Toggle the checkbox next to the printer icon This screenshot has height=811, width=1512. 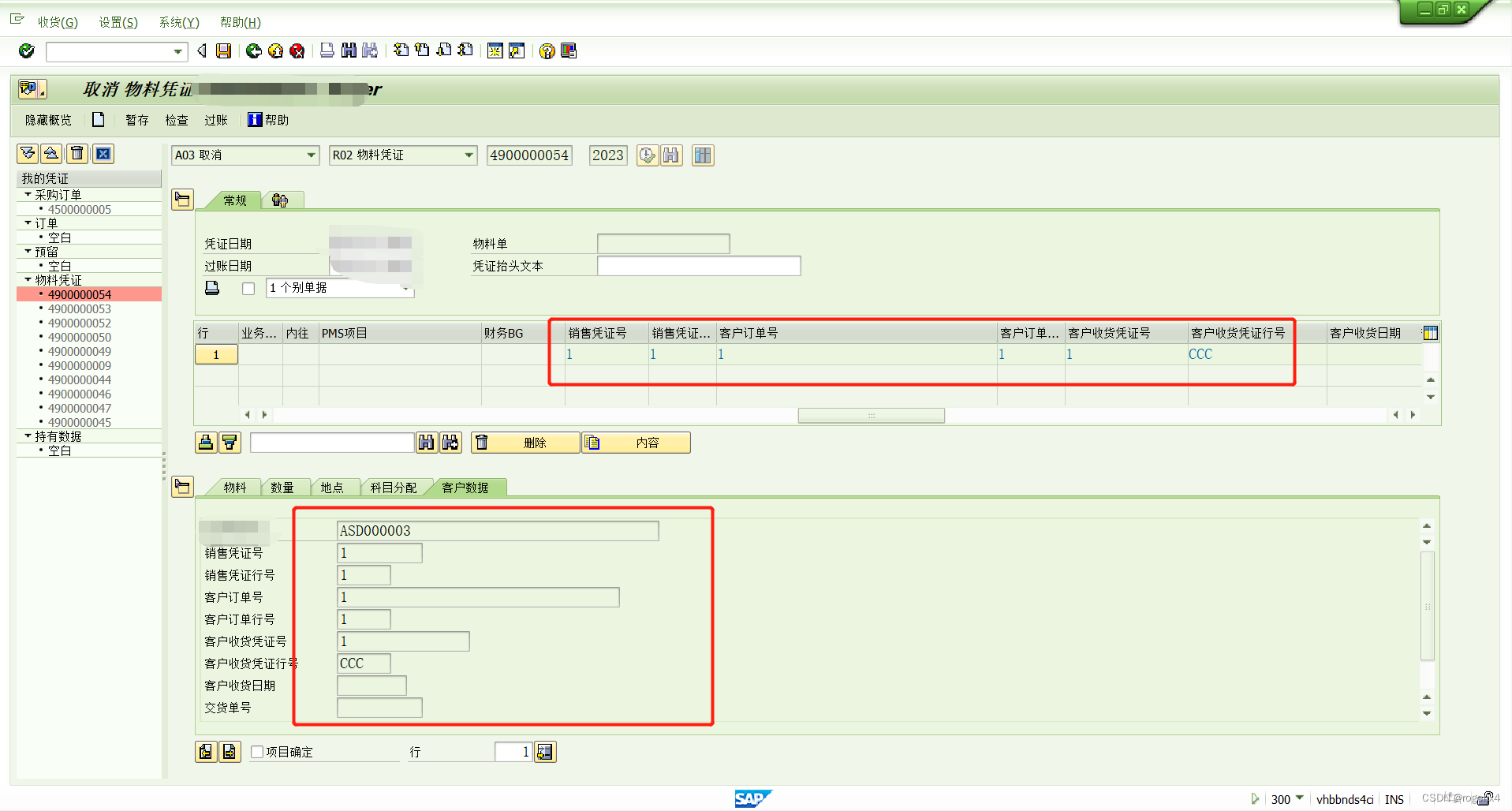tap(248, 288)
